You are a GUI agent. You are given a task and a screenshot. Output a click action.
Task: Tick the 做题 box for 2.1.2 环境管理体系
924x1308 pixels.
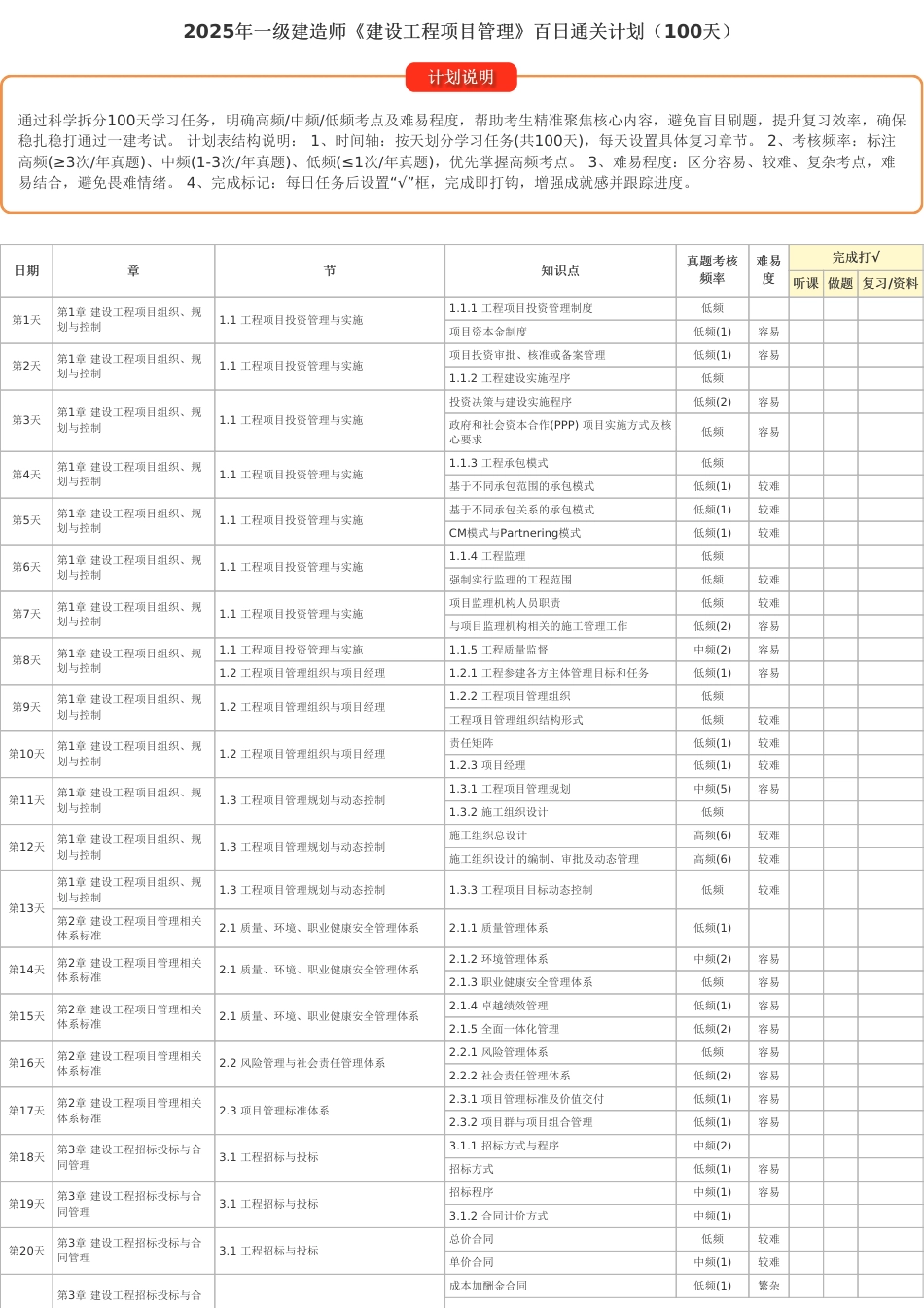click(x=840, y=959)
